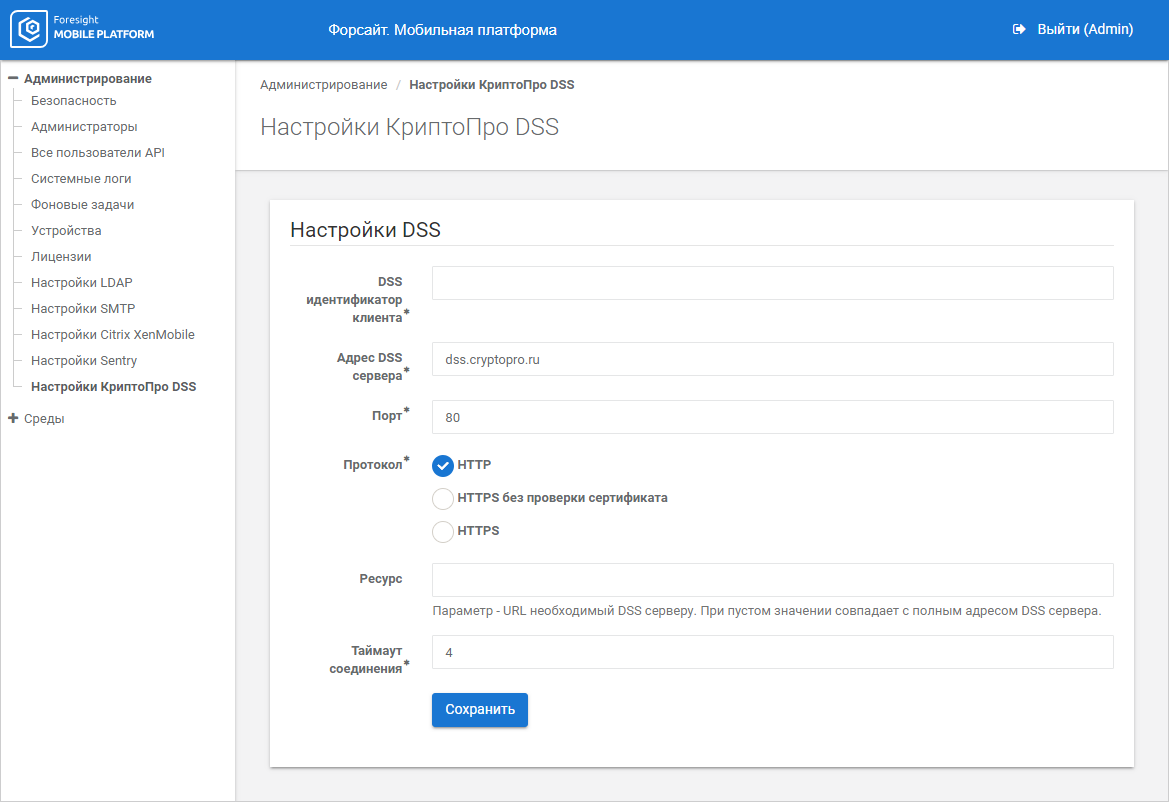Select the HTTP protocol radio button
The height and width of the screenshot is (802, 1169).
(x=443, y=466)
